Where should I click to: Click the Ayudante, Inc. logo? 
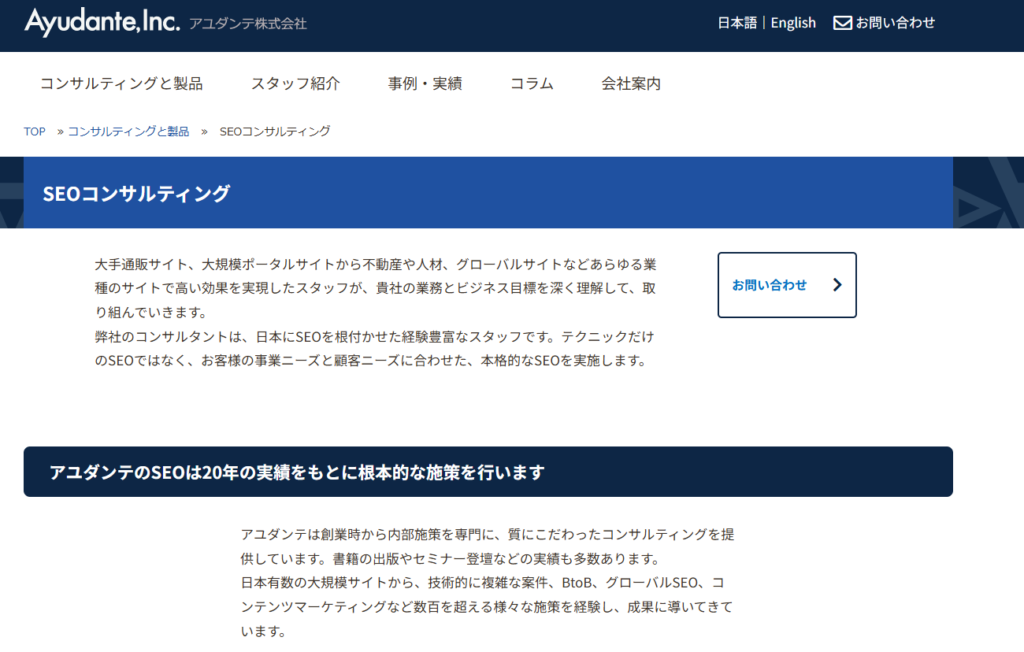click(101, 20)
